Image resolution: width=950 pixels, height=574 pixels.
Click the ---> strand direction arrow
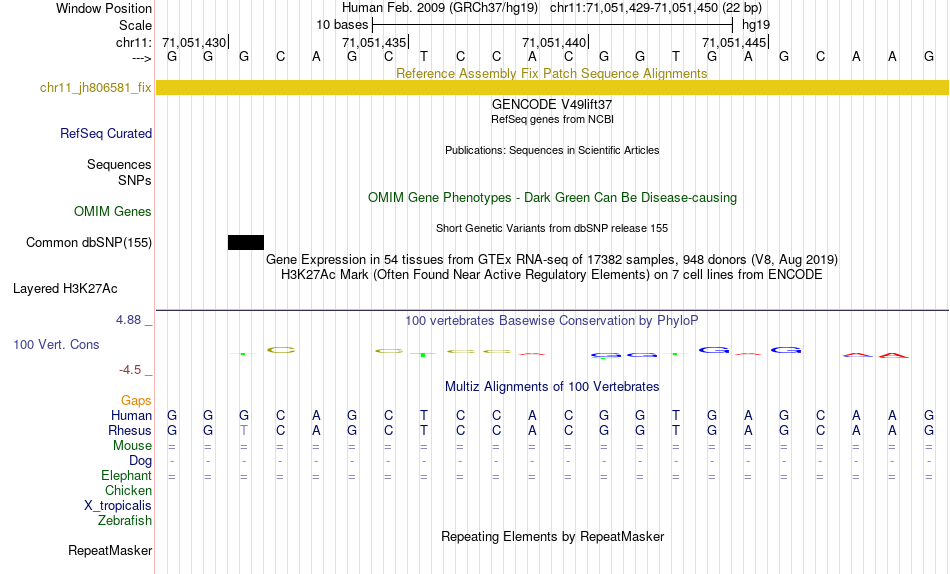(142, 58)
